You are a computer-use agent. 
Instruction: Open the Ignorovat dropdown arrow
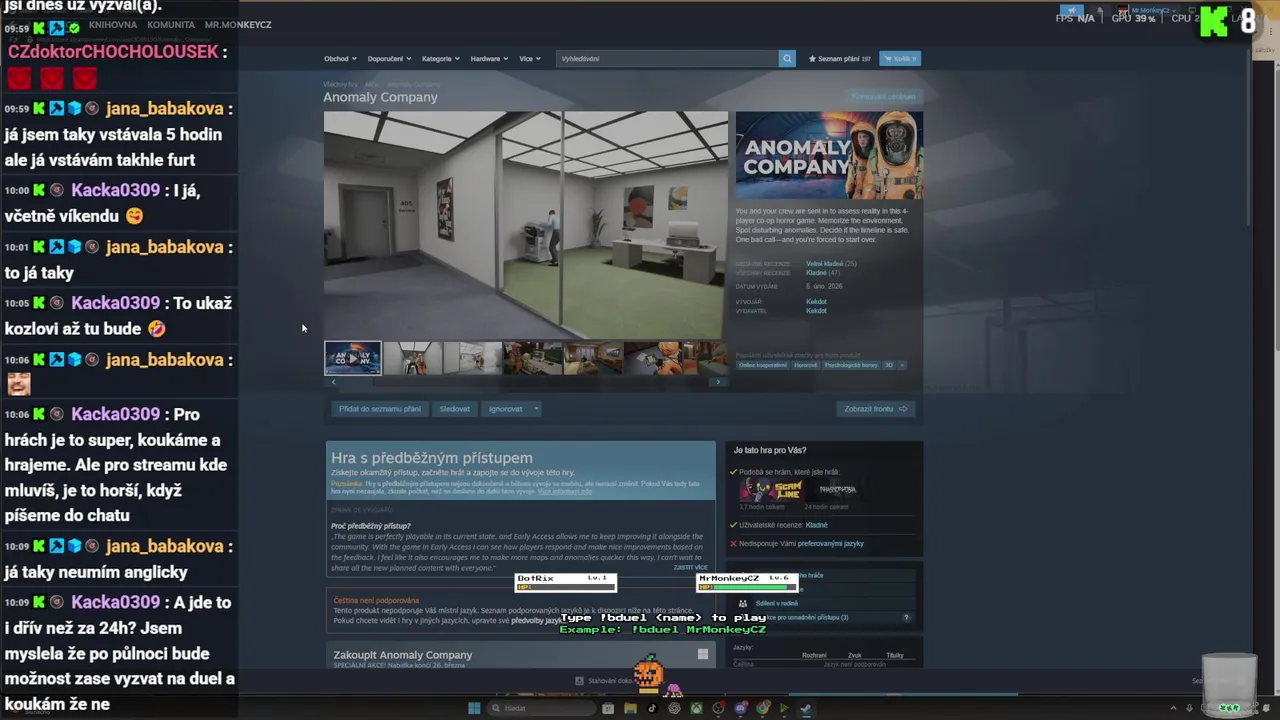[x=536, y=408]
